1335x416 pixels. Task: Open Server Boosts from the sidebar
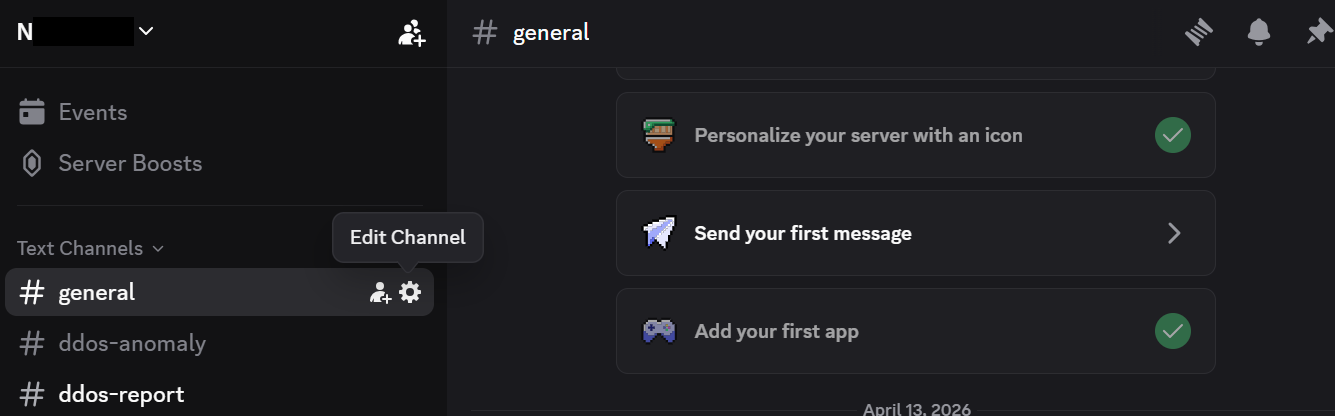click(x=130, y=163)
